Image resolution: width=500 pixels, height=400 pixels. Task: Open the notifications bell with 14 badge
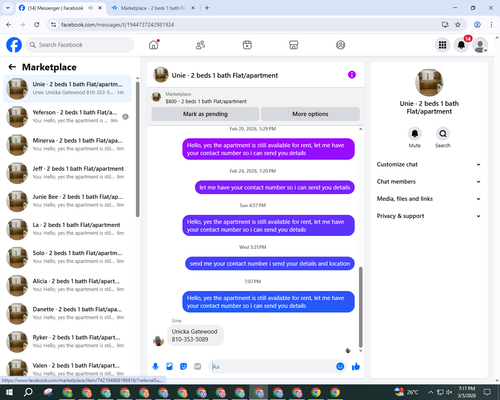461,45
